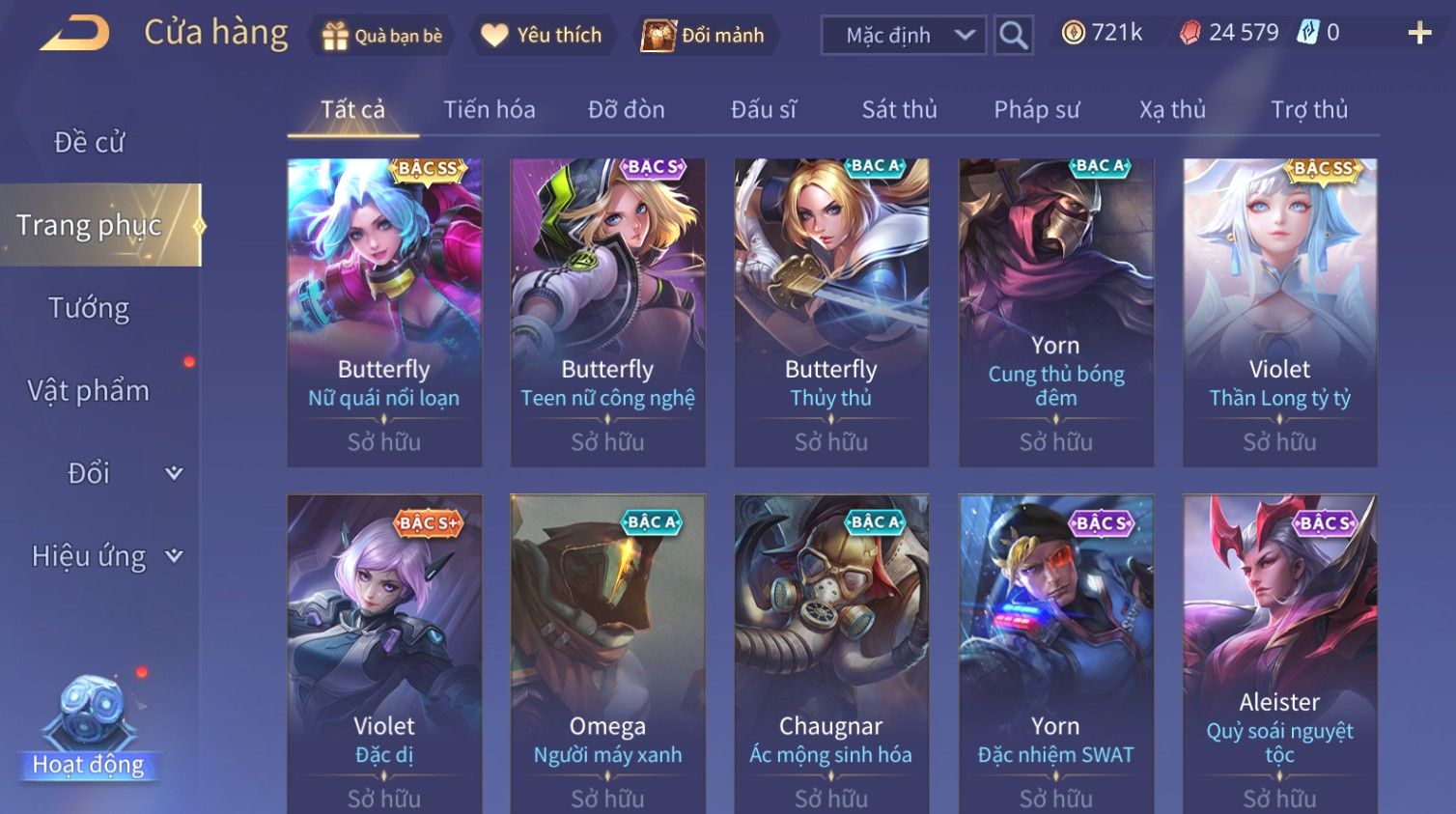Switch to the Tiến hóa tab

[x=490, y=110]
